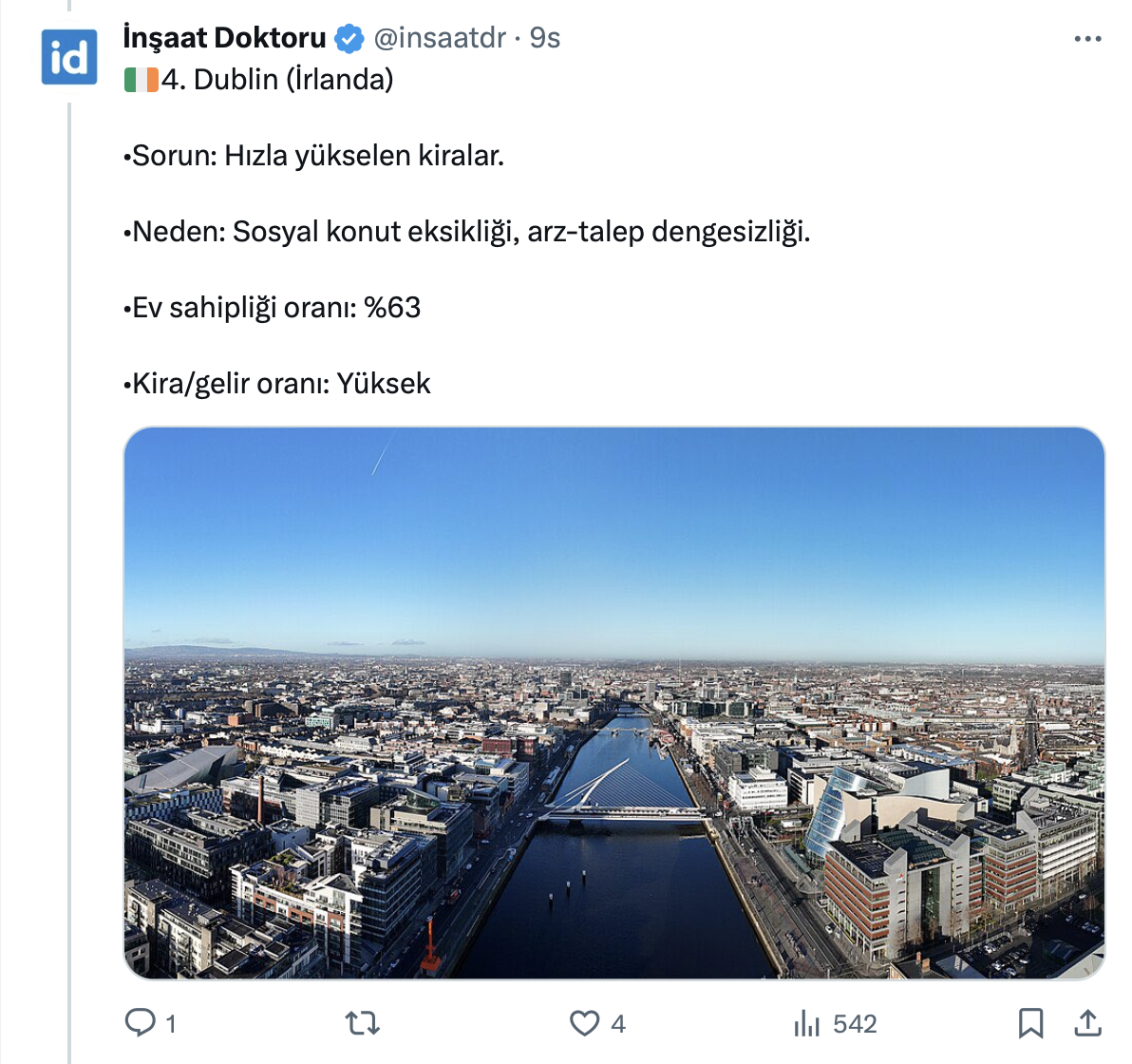Open view analytics bar chart icon

pyautogui.click(x=806, y=1023)
